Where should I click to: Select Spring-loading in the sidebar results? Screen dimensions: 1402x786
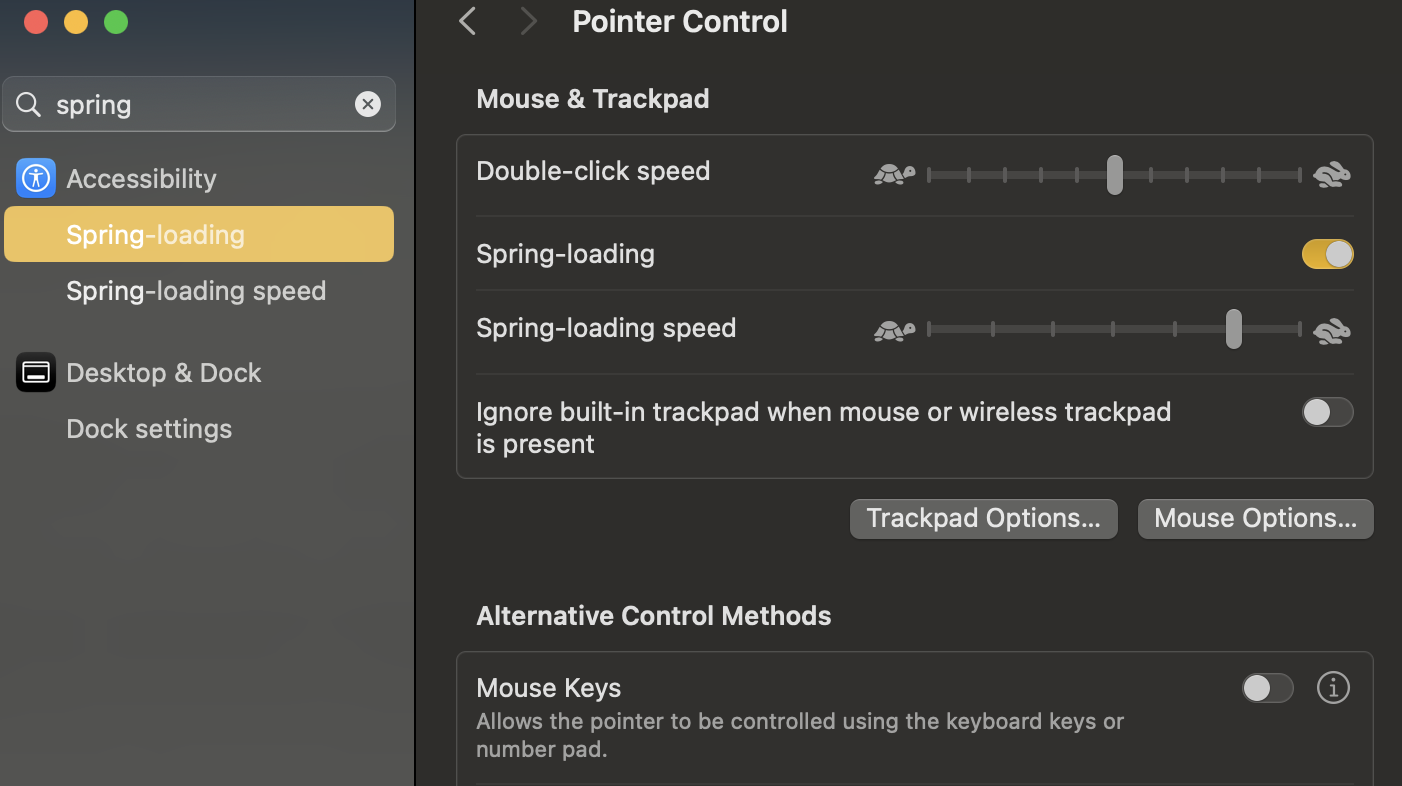[x=155, y=234]
